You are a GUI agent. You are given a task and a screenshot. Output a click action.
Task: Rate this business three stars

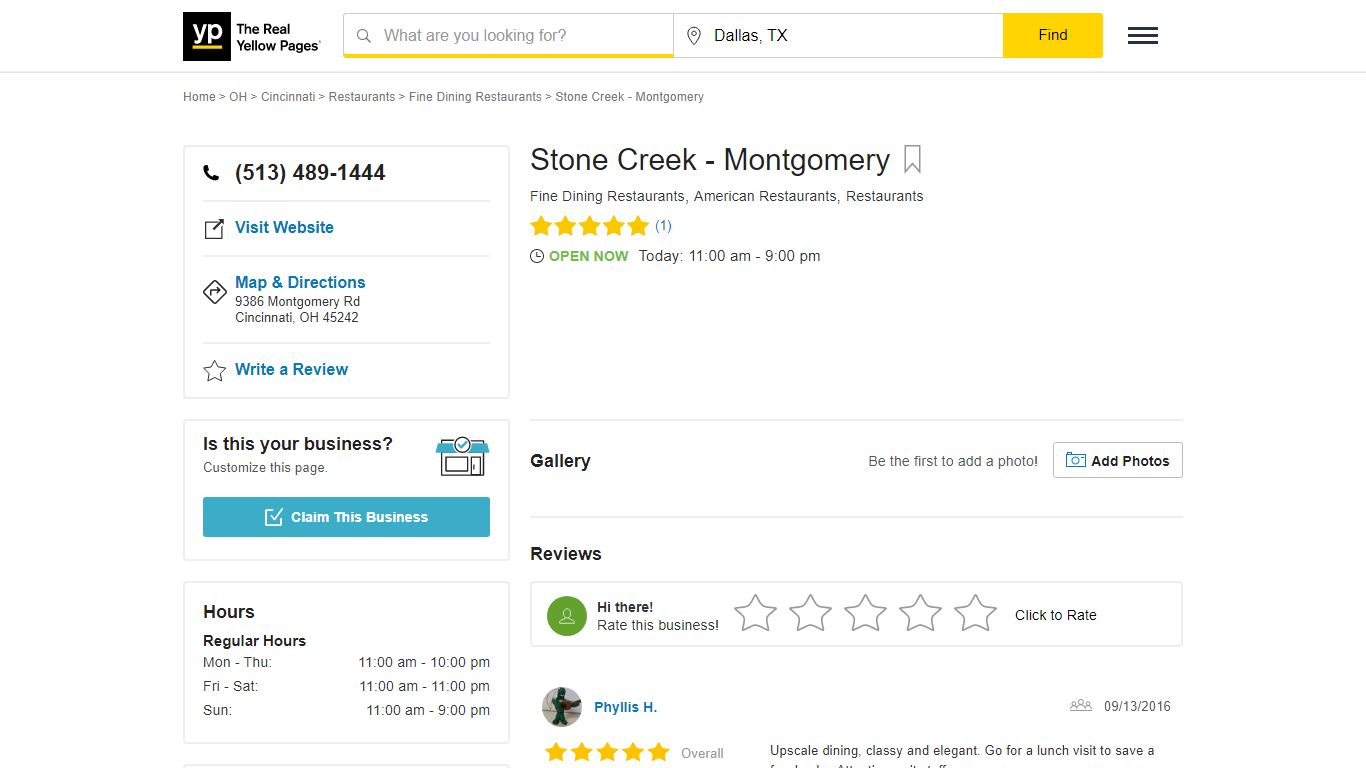pos(865,614)
